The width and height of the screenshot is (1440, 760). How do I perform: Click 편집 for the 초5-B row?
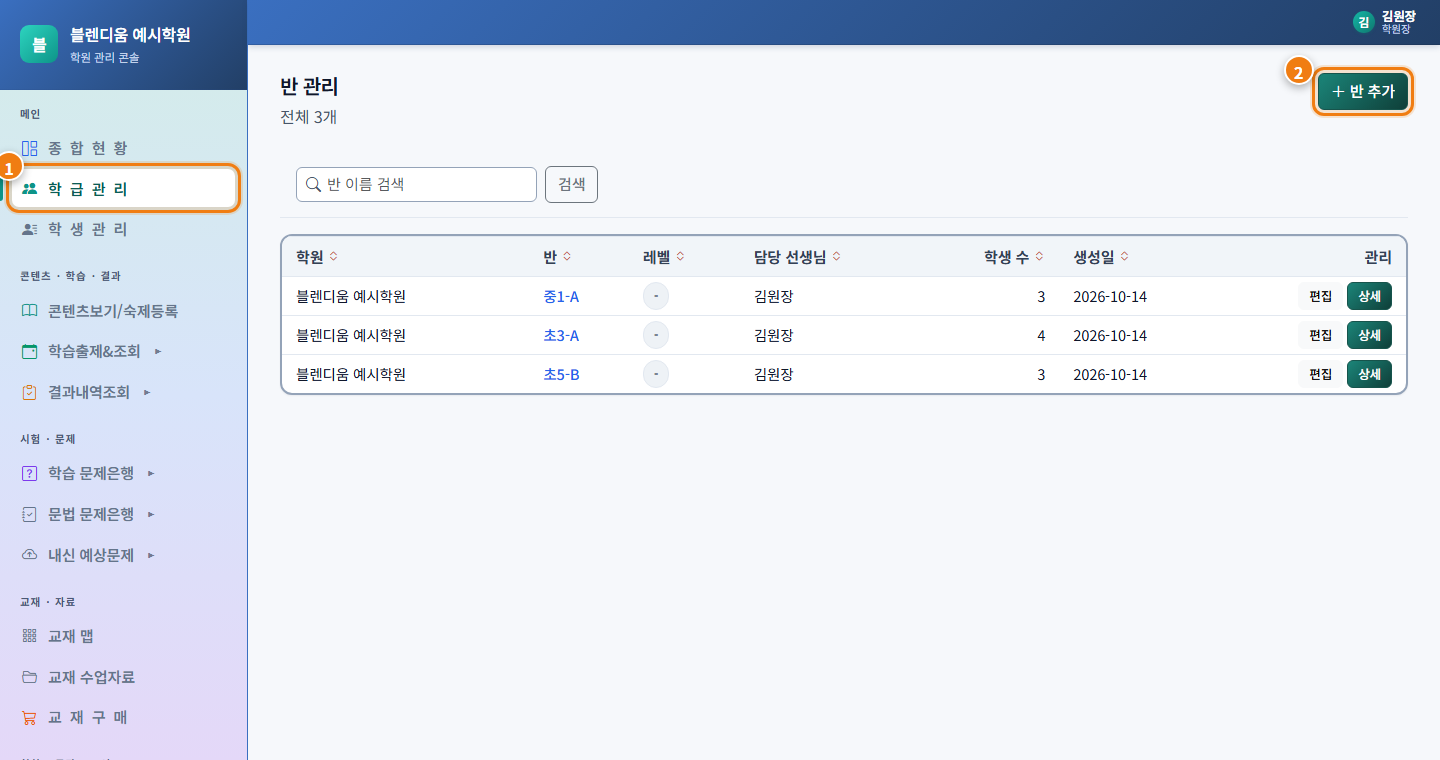1320,375
